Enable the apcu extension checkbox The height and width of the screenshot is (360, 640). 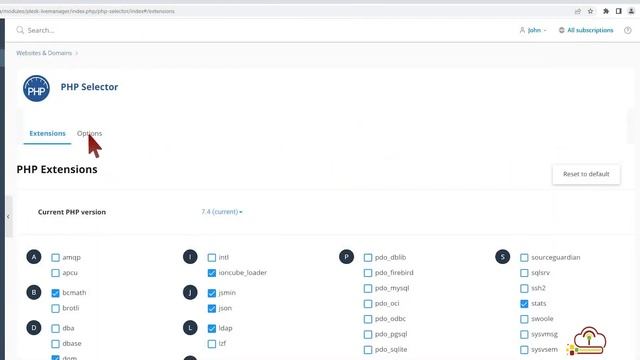pyautogui.click(x=56, y=273)
